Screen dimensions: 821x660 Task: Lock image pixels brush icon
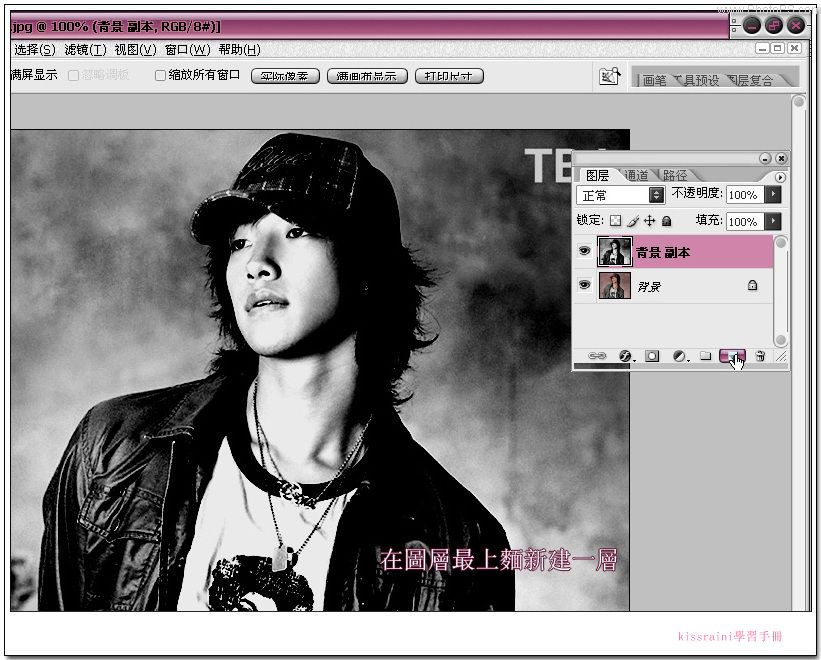[633, 221]
